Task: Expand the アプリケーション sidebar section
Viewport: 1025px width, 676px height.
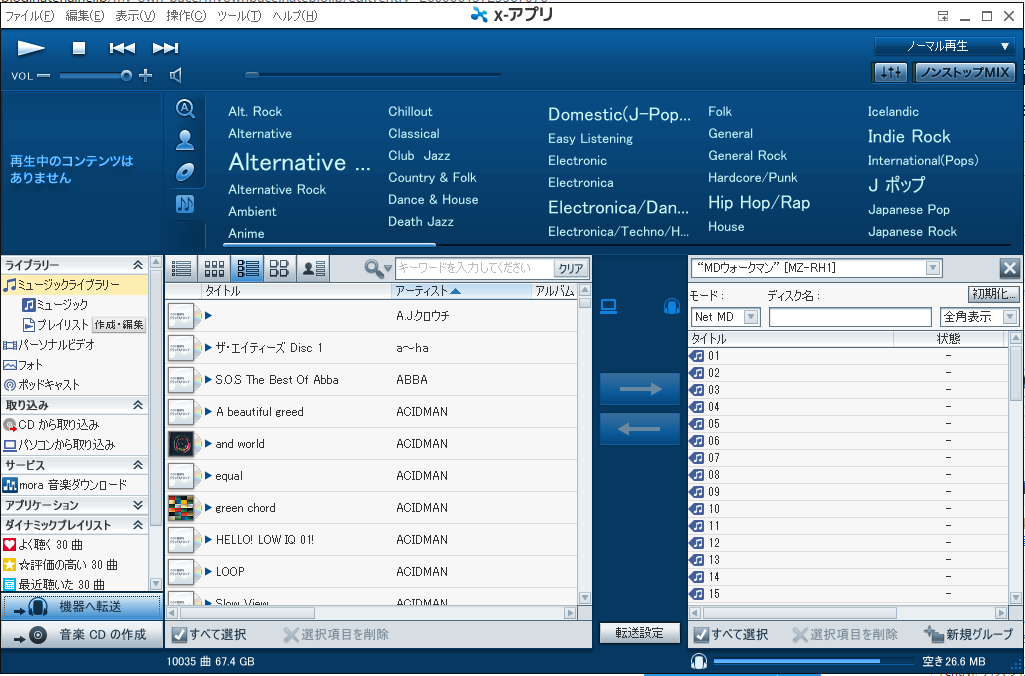Action: [138, 505]
